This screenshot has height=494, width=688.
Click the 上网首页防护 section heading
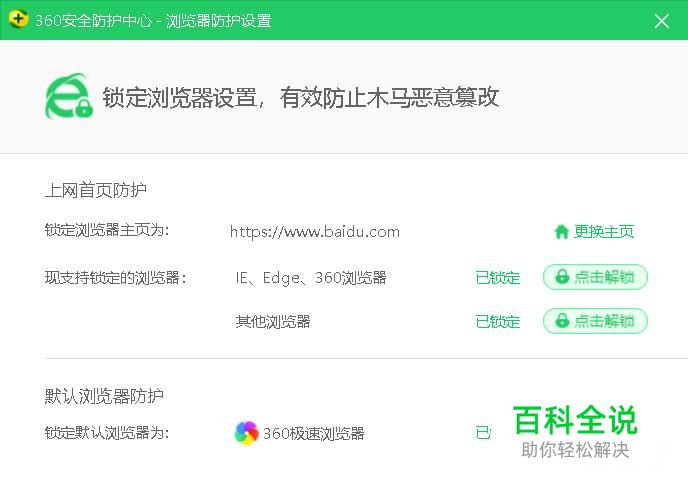click(96, 190)
